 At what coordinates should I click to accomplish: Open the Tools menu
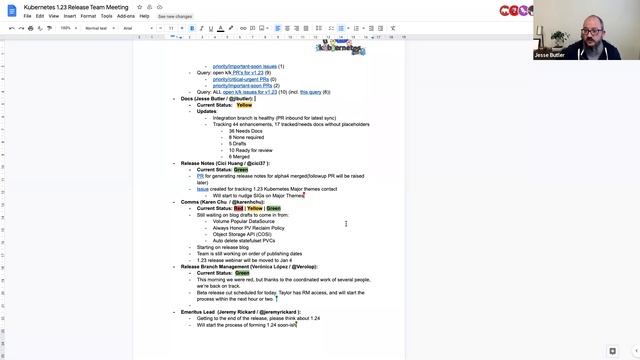click(107, 16)
